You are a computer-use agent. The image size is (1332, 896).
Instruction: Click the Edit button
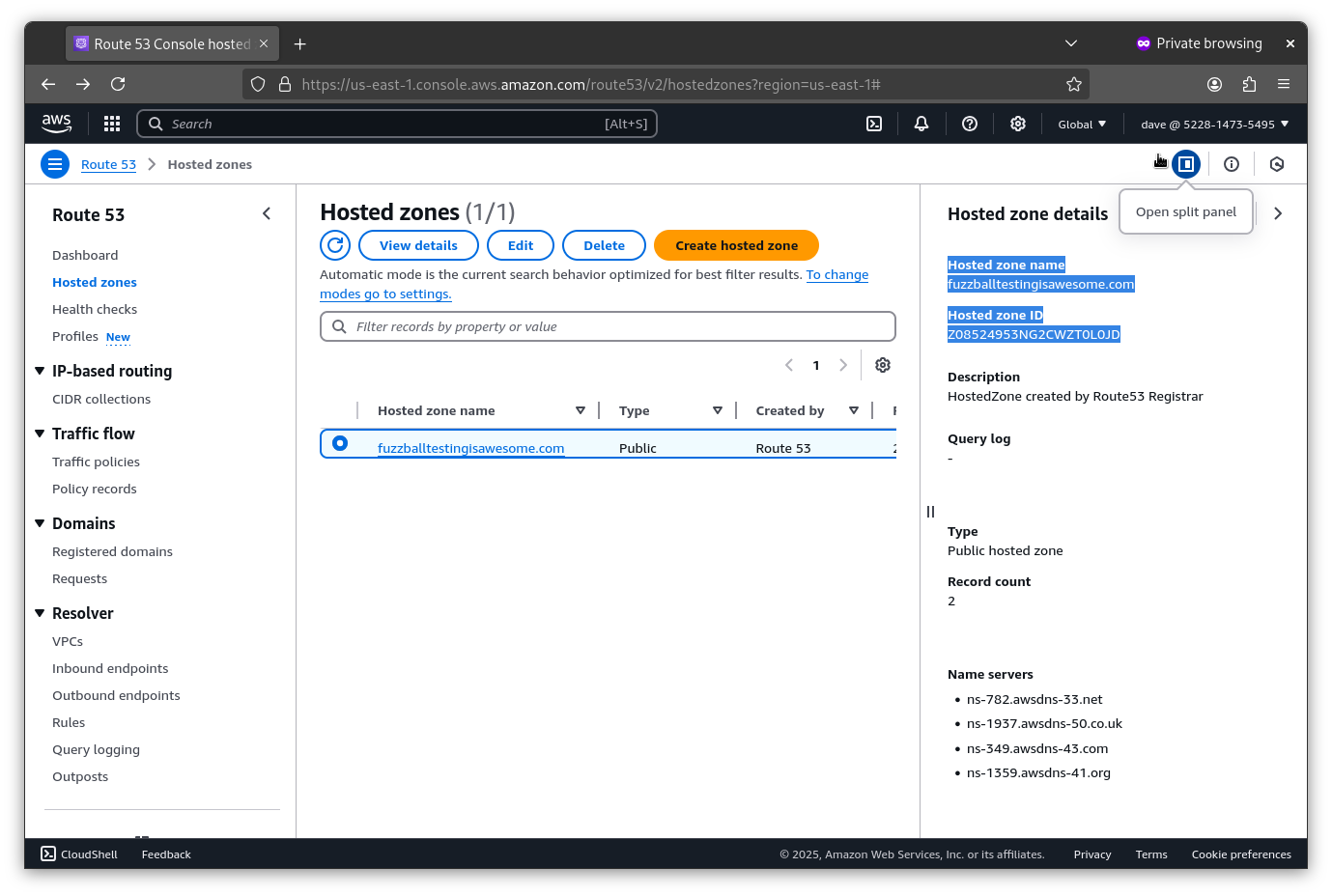tap(521, 245)
